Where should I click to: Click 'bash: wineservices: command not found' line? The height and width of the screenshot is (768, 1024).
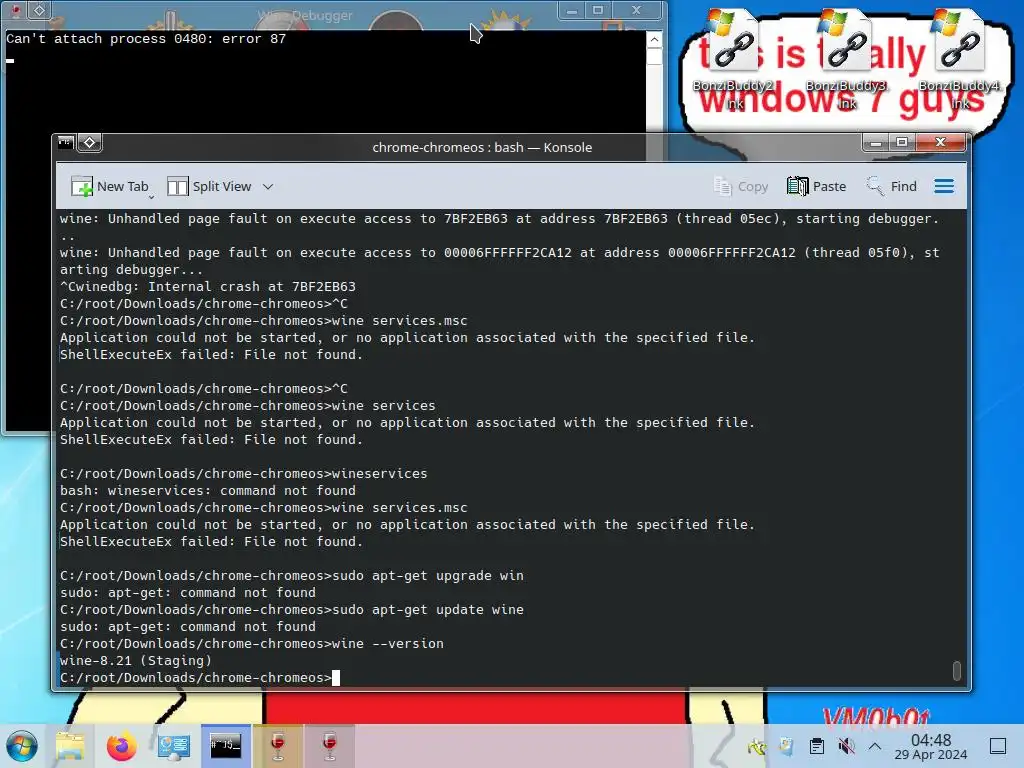pos(208,490)
